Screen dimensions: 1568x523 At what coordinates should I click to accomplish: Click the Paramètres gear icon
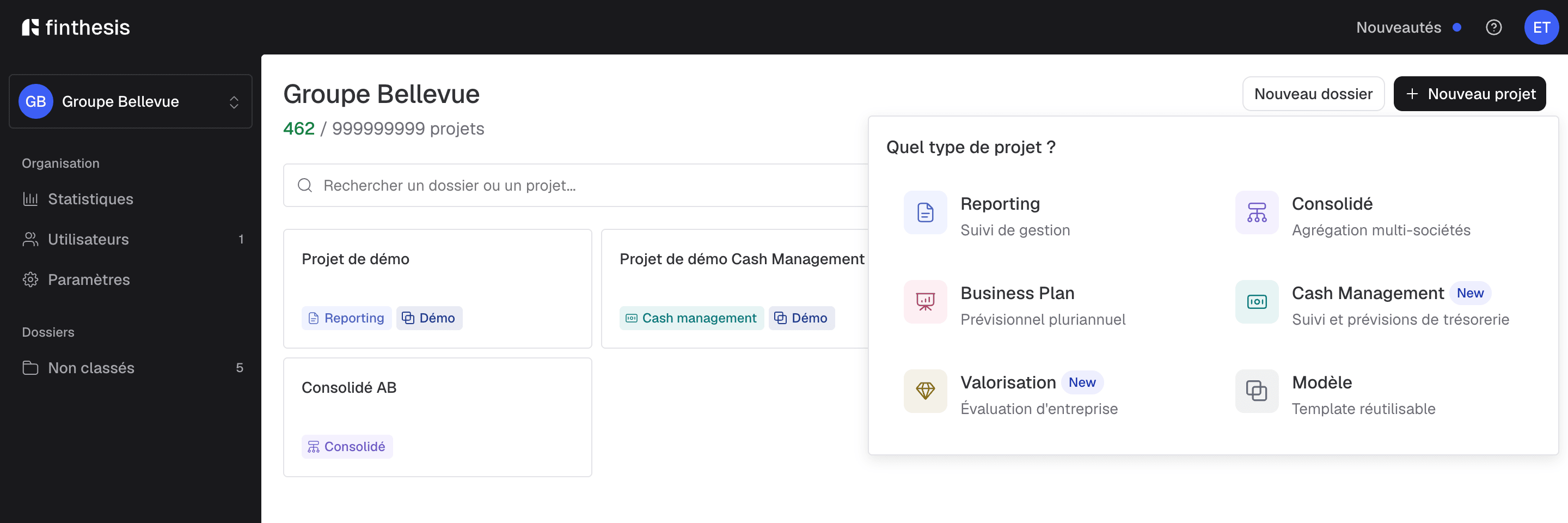click(x=30, y=279)
